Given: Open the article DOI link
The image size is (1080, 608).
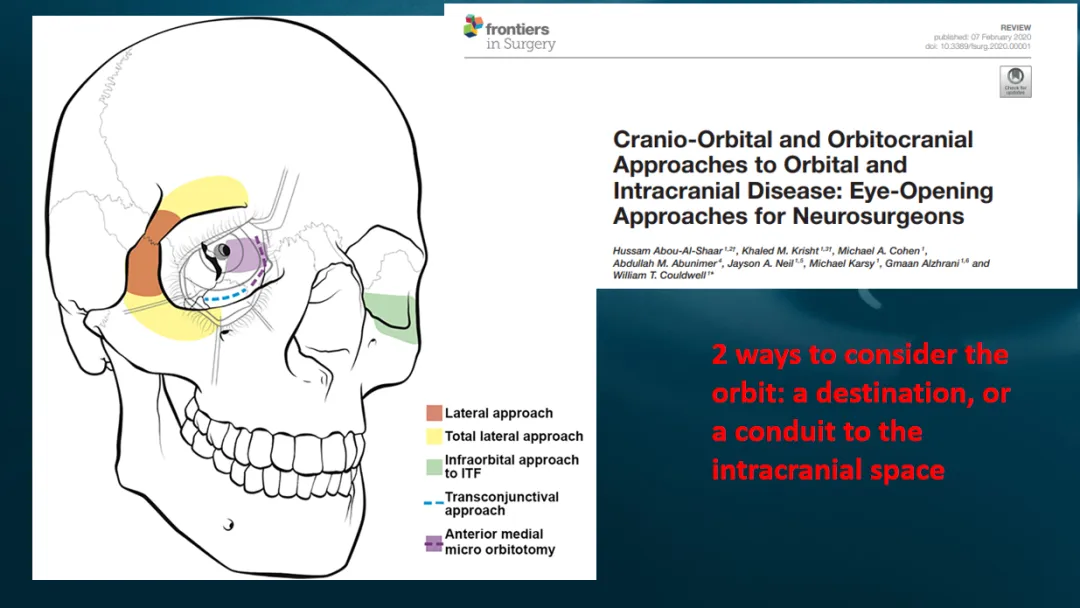Looking at the screenshot, I should pos(981,46).
